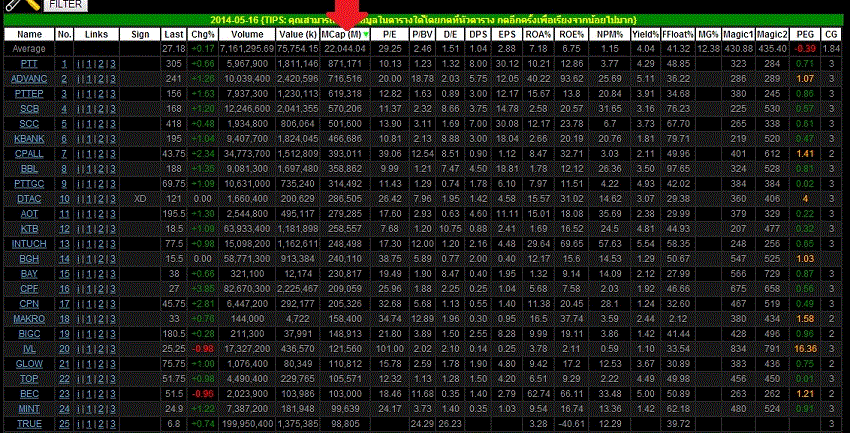Click PEG value 16.36 in IVL row
Screen dimensions: 850x433
805,349
